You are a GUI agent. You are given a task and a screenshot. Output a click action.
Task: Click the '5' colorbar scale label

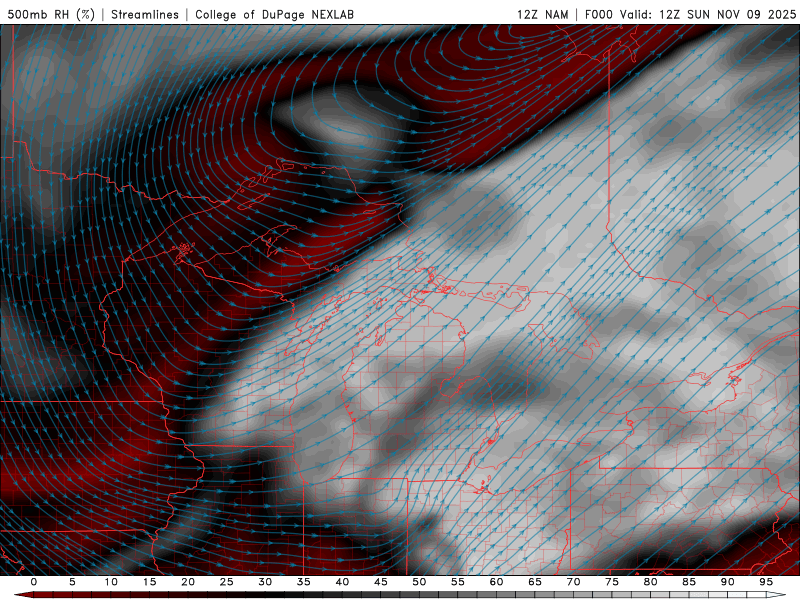(x=72, y=582)
